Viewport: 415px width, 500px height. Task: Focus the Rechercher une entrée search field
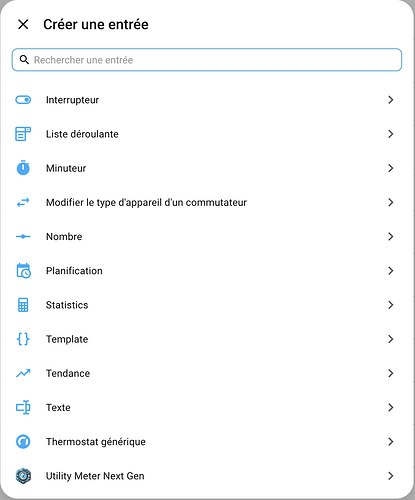[x=207, y=60]
